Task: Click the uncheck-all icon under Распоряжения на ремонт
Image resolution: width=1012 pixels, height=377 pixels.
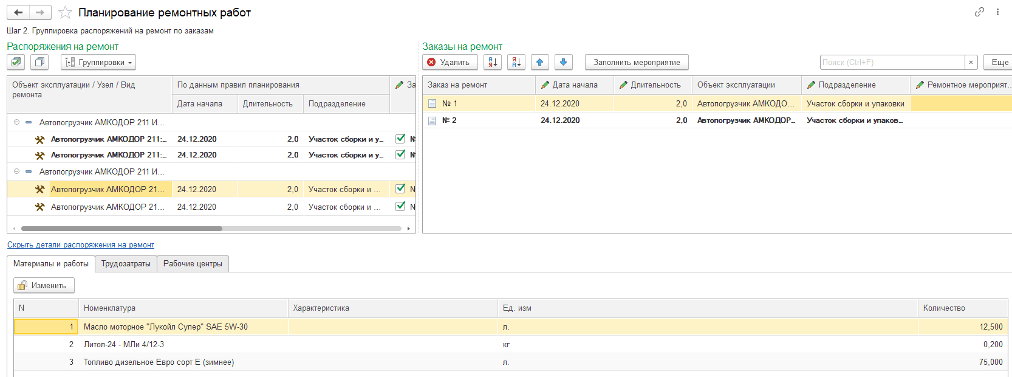Action: pyautogui.click(x=40, y=62)
